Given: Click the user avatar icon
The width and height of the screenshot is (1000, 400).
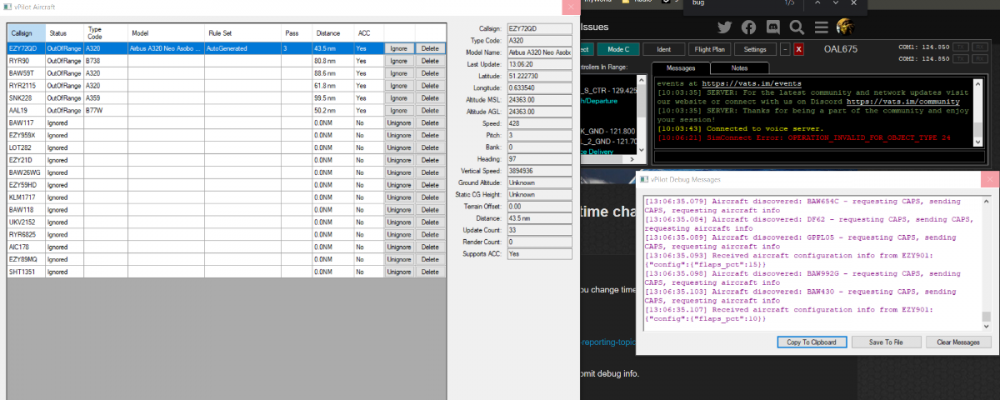Looking at the screenshot, I should tap(845, 27).
